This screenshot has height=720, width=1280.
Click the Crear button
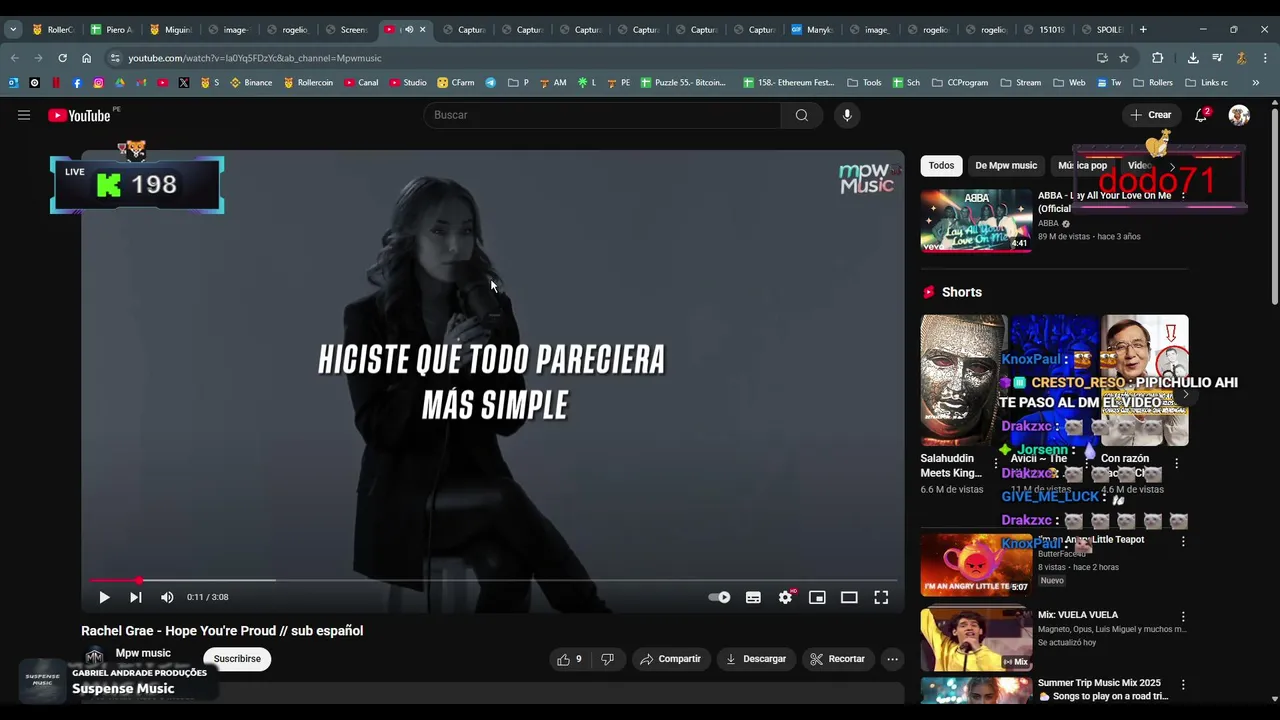tap(1151, 115)
